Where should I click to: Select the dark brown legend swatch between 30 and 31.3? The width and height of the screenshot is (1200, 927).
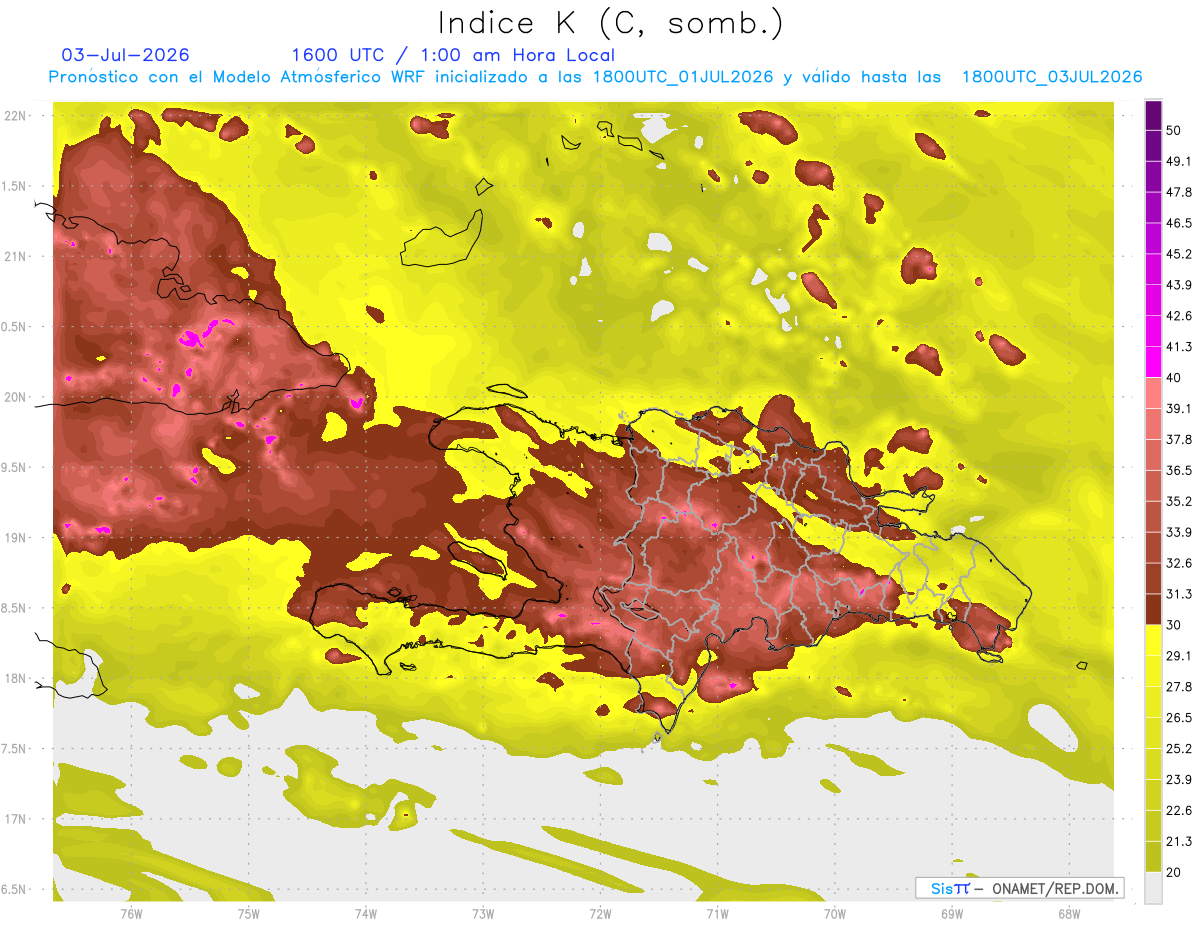1153,609
